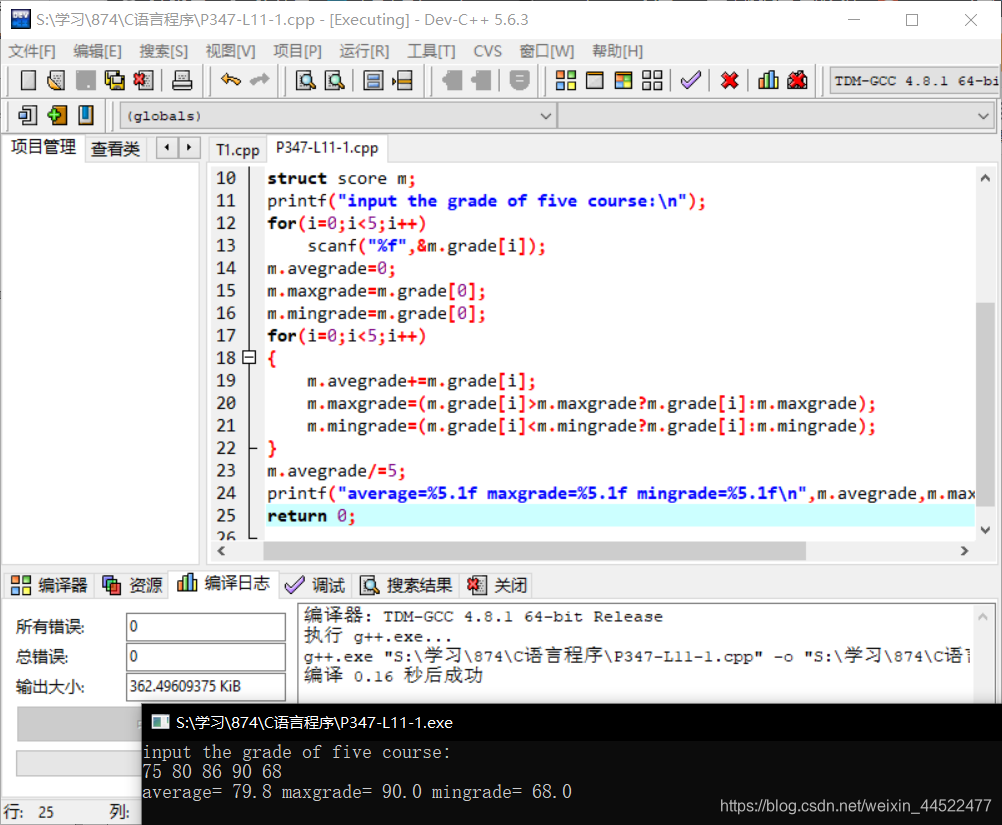This screenshot has height=825, width=1002.
Task: Click the 'return 0;' code line
Action: coord(311,516)
